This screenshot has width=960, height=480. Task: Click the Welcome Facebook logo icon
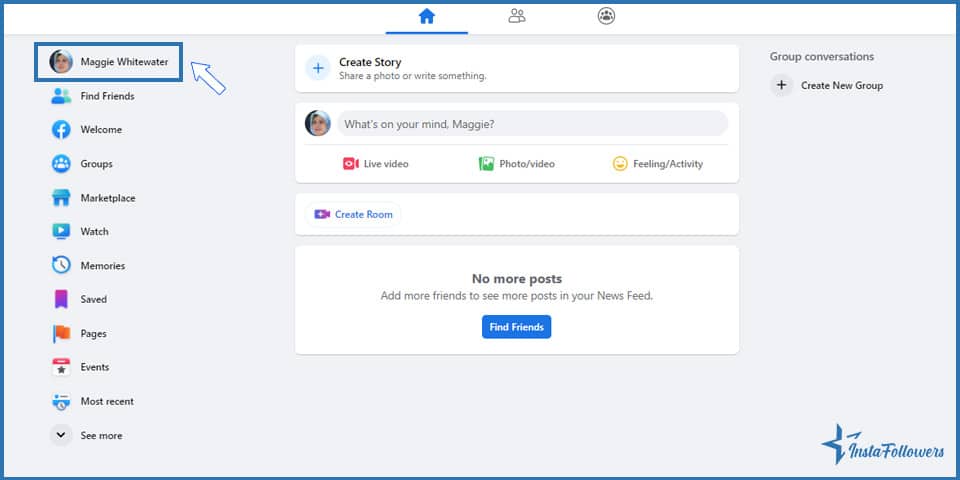click(61, 130)
